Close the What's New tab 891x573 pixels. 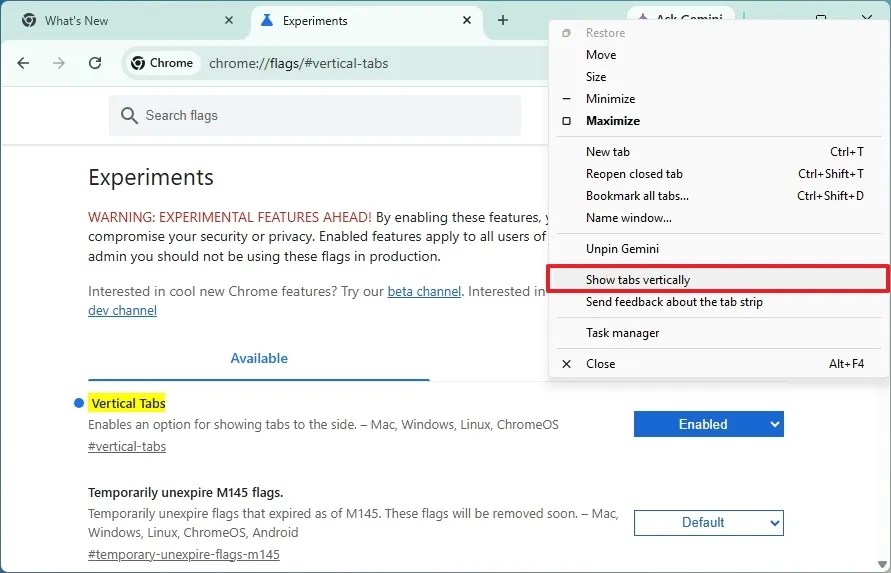tap(228, 20)
